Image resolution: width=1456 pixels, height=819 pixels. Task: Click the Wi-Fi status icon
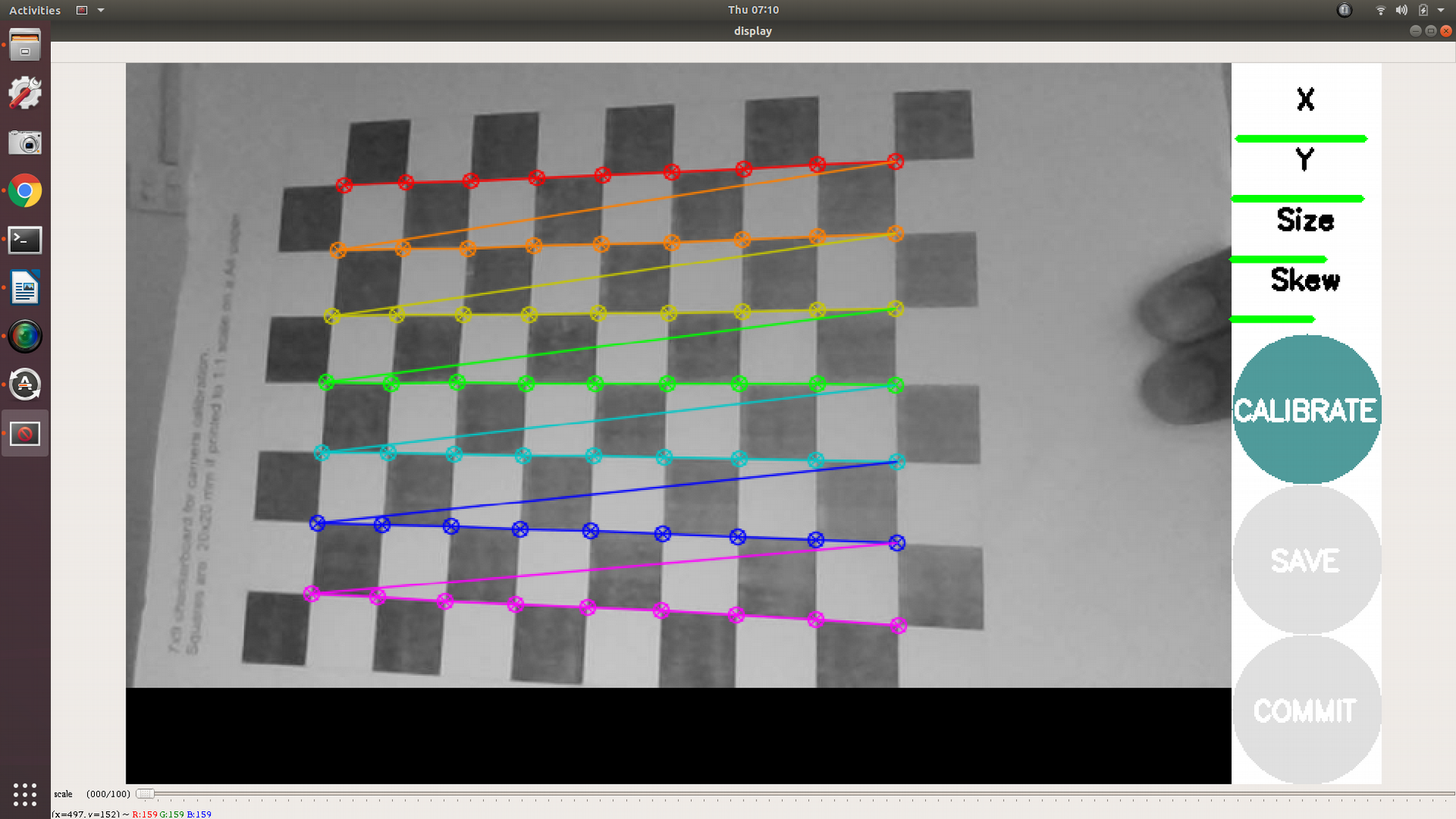1380,10
